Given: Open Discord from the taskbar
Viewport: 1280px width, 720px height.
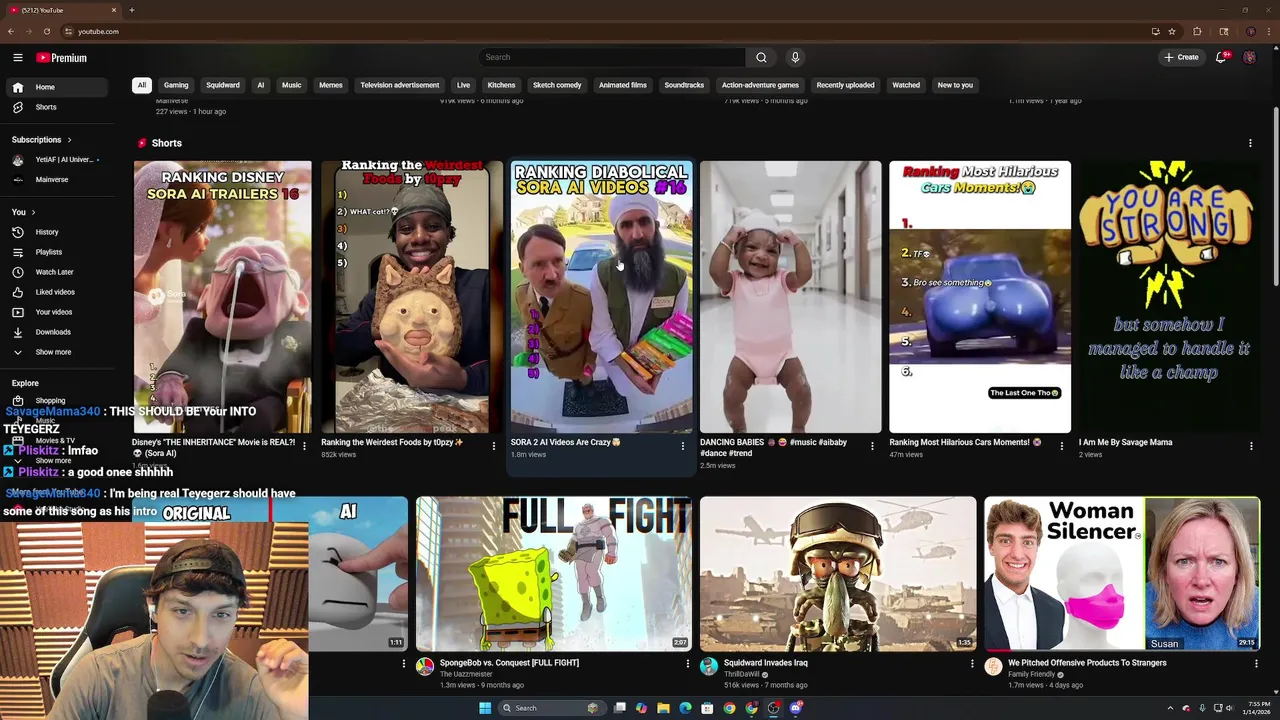Looking at the screenshot, I should pyautogui.click(x=796, y=708).
